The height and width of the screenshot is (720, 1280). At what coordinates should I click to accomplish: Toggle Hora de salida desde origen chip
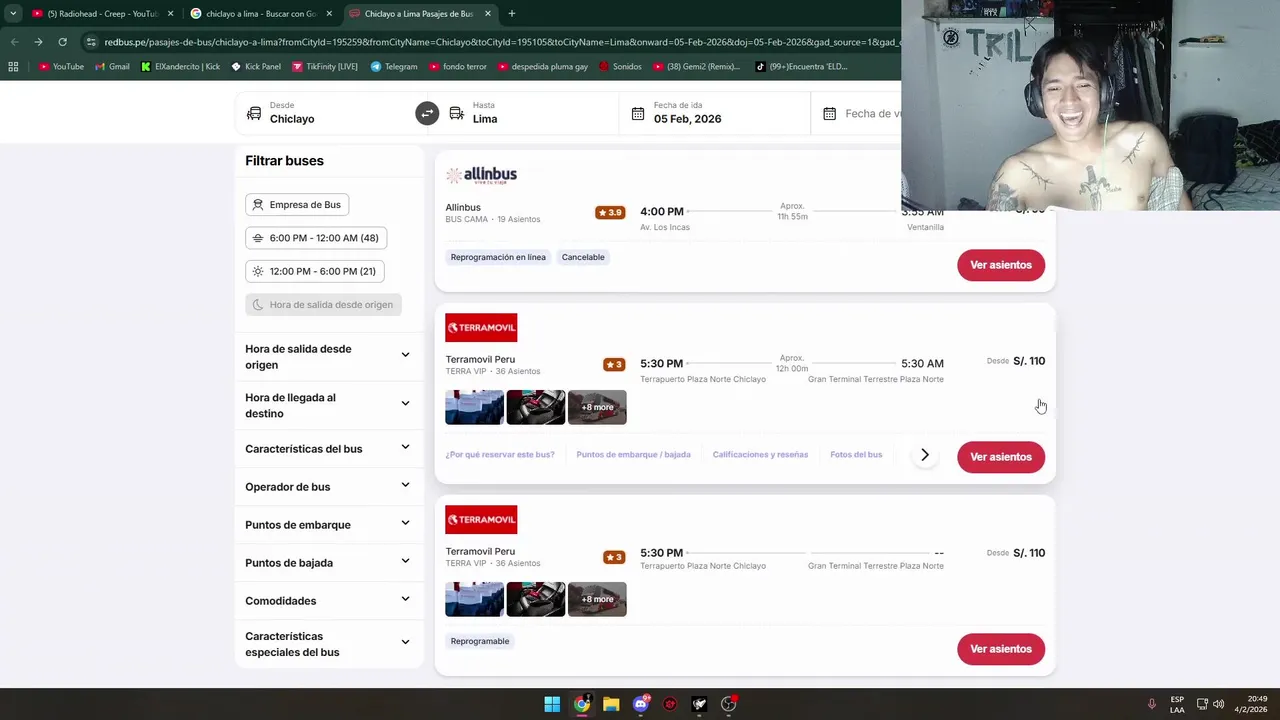323,305
